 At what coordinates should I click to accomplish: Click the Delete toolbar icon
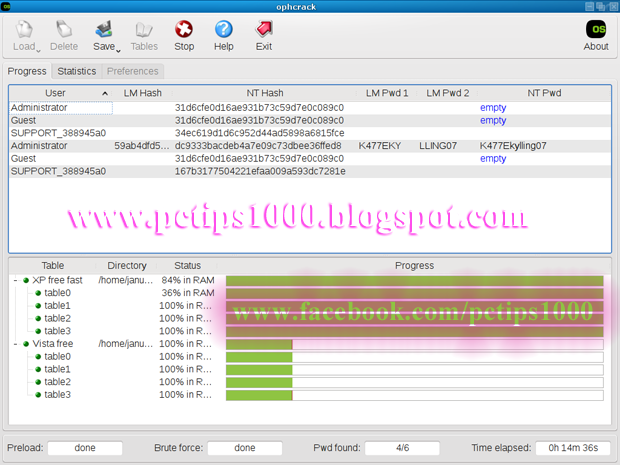[64, 30]
